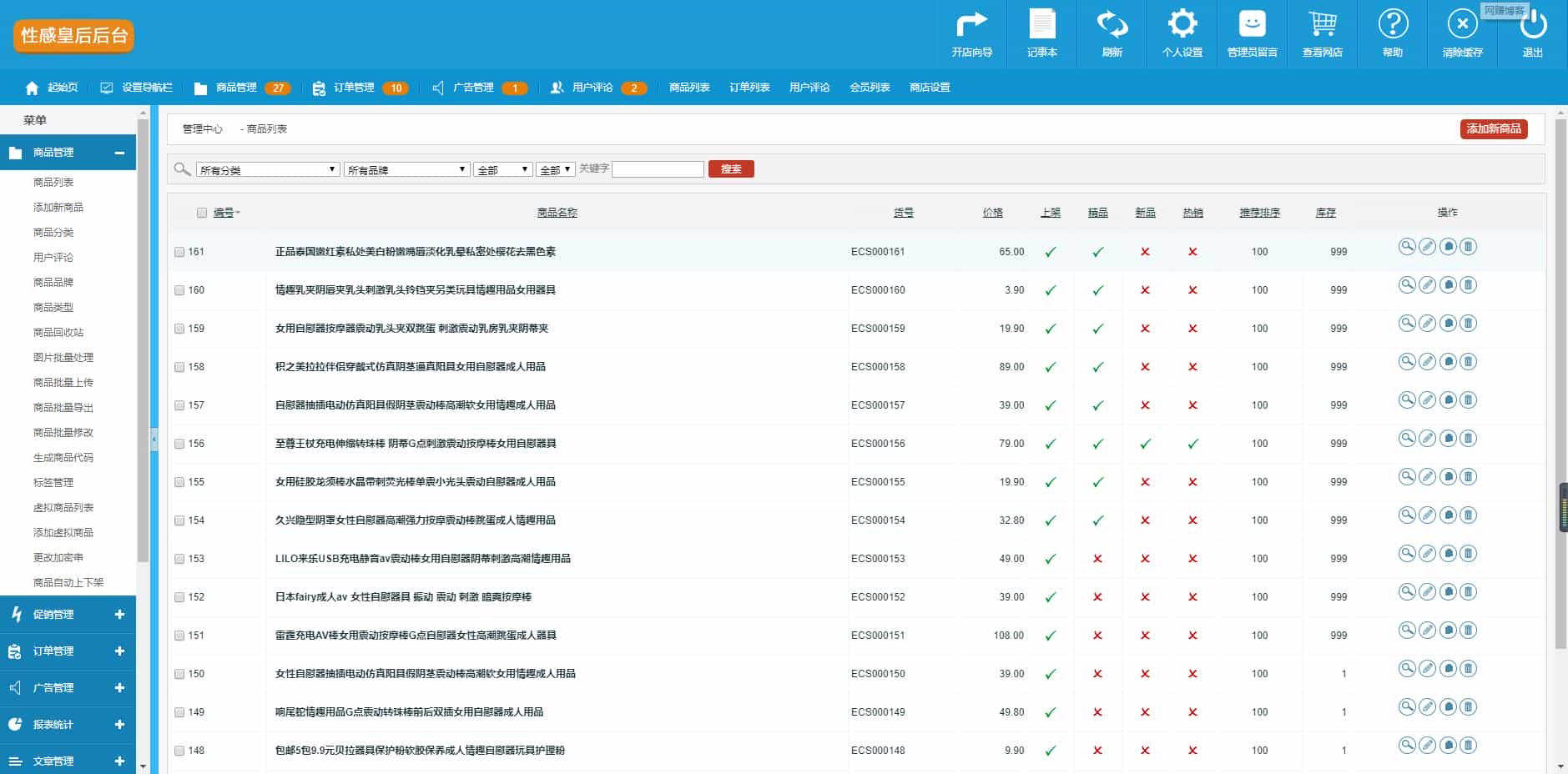Open the 所有品牌 brand dropdown
The height and width of the screenshot is (774, 1568).
[x=406, y=169]
